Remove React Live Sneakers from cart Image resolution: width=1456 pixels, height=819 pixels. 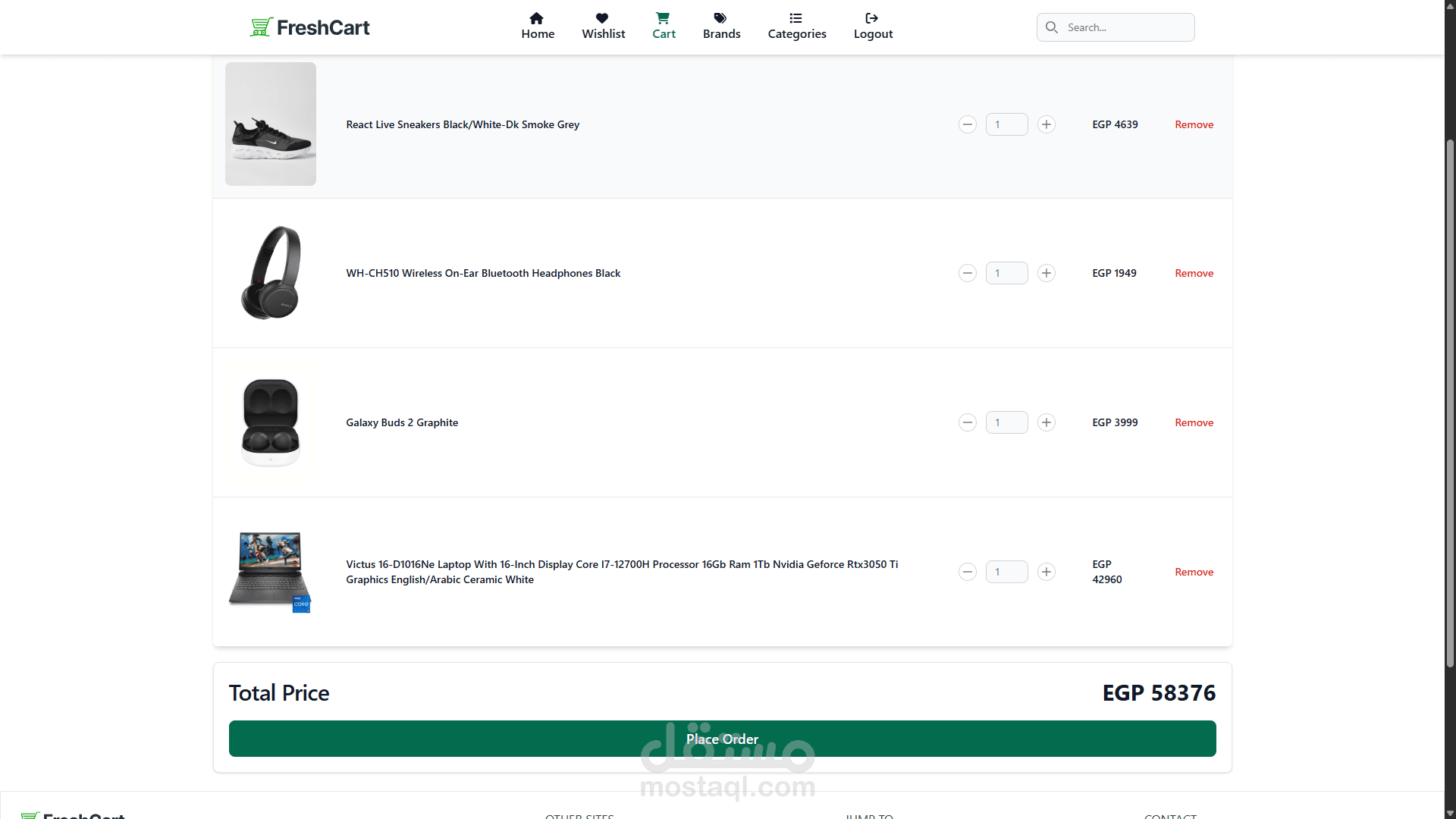[1194, 124]
